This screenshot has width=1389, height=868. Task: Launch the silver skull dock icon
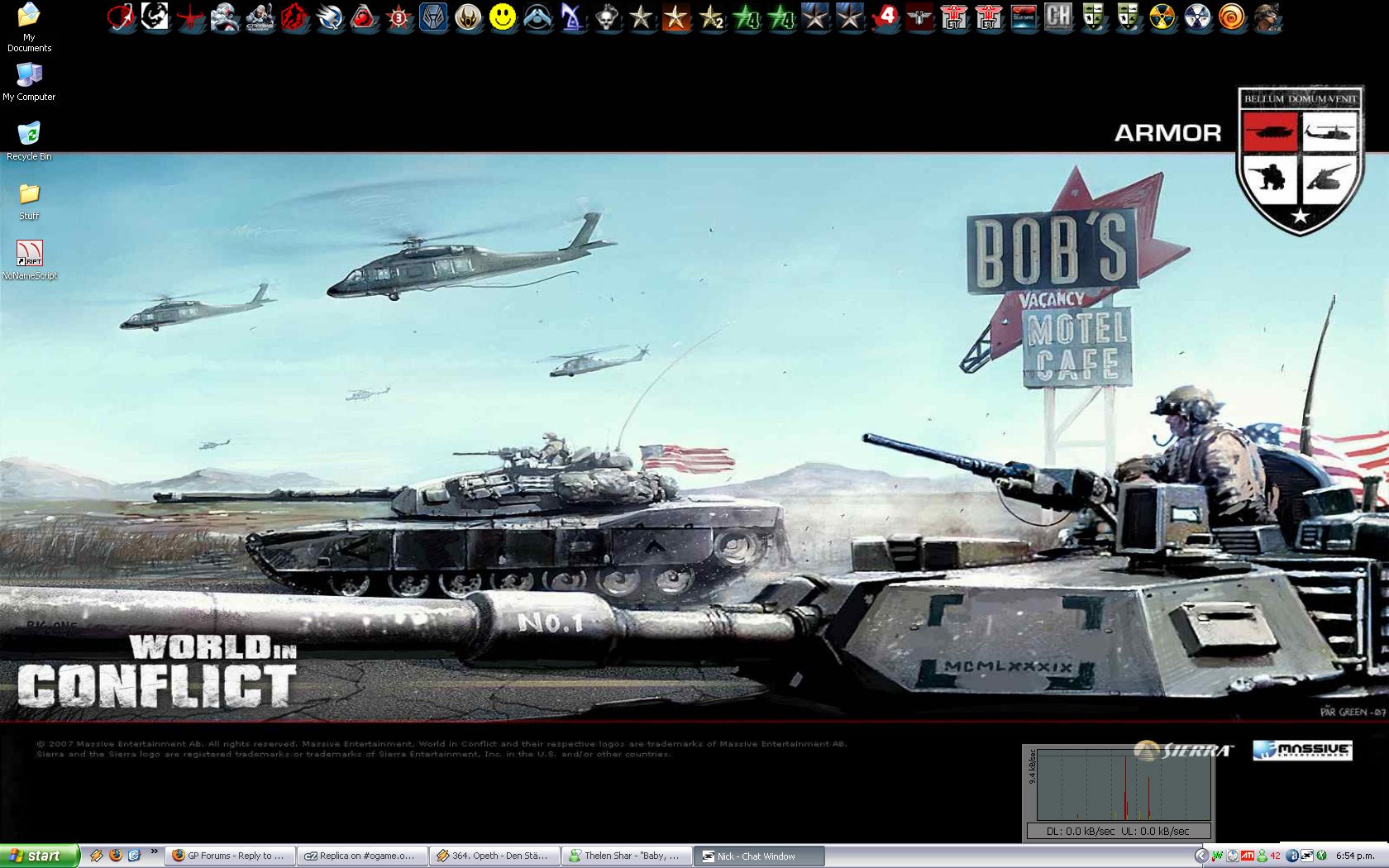(607, 17)
